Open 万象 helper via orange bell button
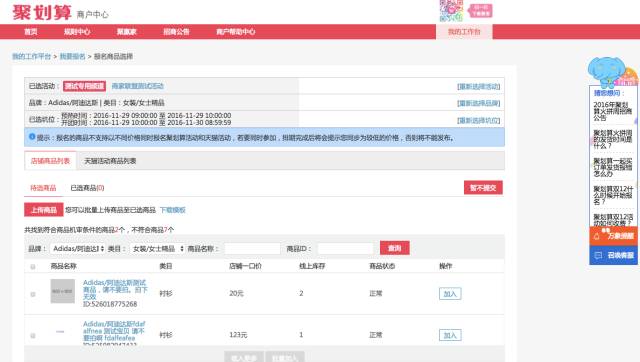The width and height of the screenshot is (640, 362). pos(613,236)
